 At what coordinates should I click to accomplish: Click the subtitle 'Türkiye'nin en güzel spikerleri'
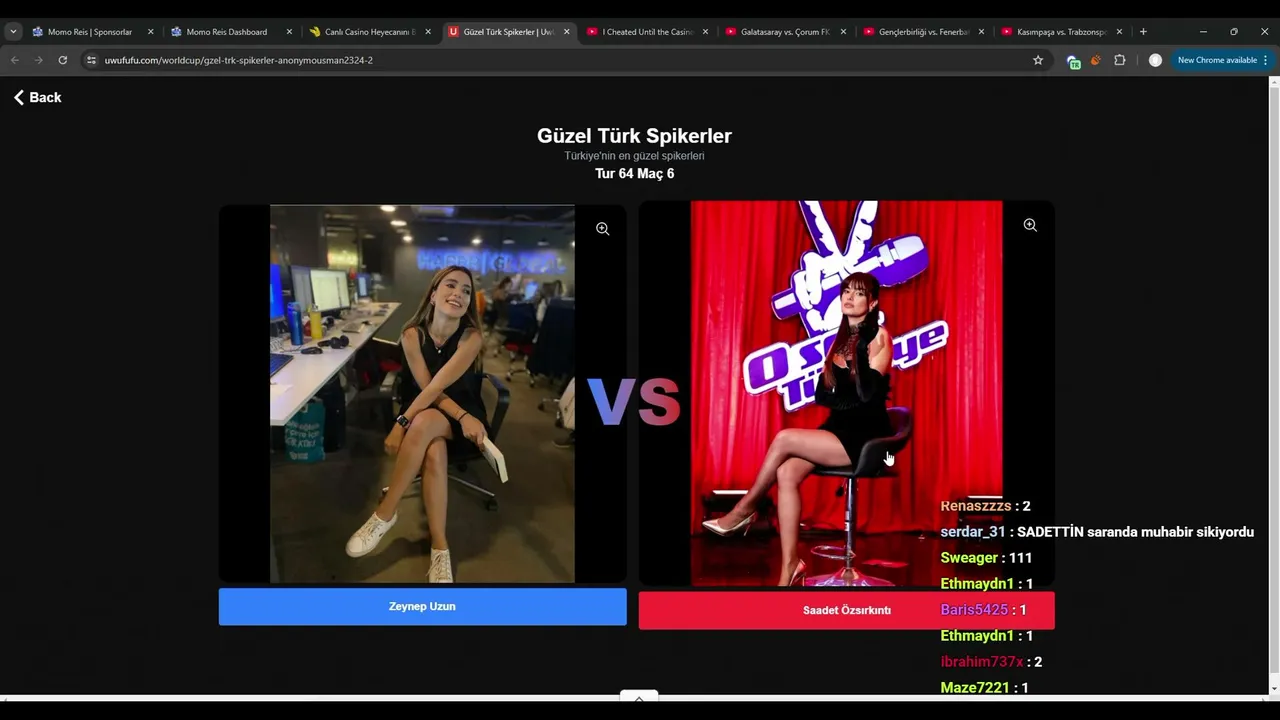634,156
